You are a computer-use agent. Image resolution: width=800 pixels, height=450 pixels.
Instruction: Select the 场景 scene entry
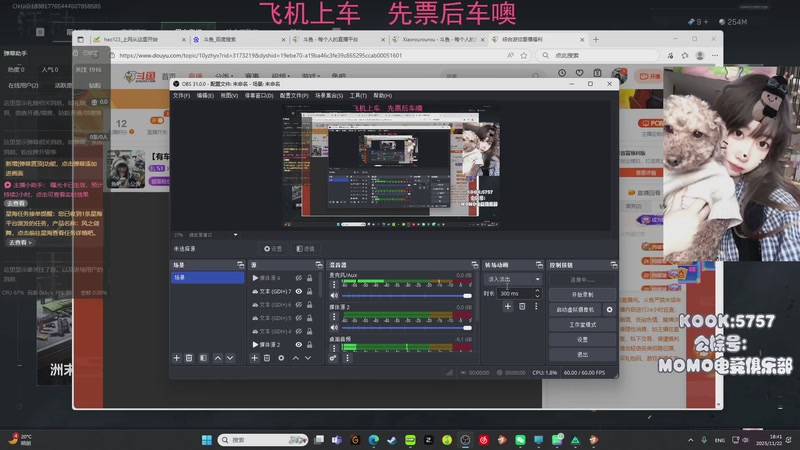[207, 277]
